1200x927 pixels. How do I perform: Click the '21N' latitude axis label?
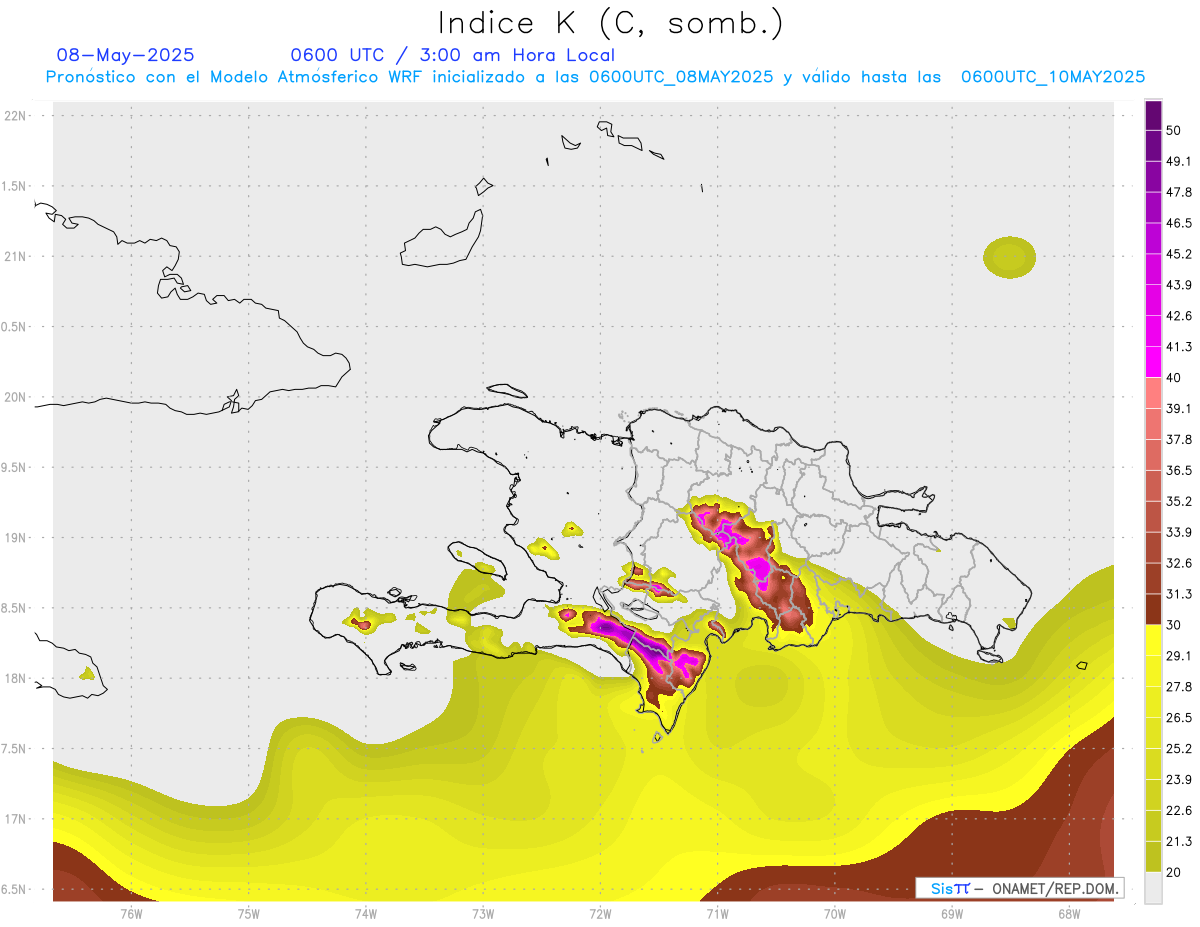(x=15, y=256)
